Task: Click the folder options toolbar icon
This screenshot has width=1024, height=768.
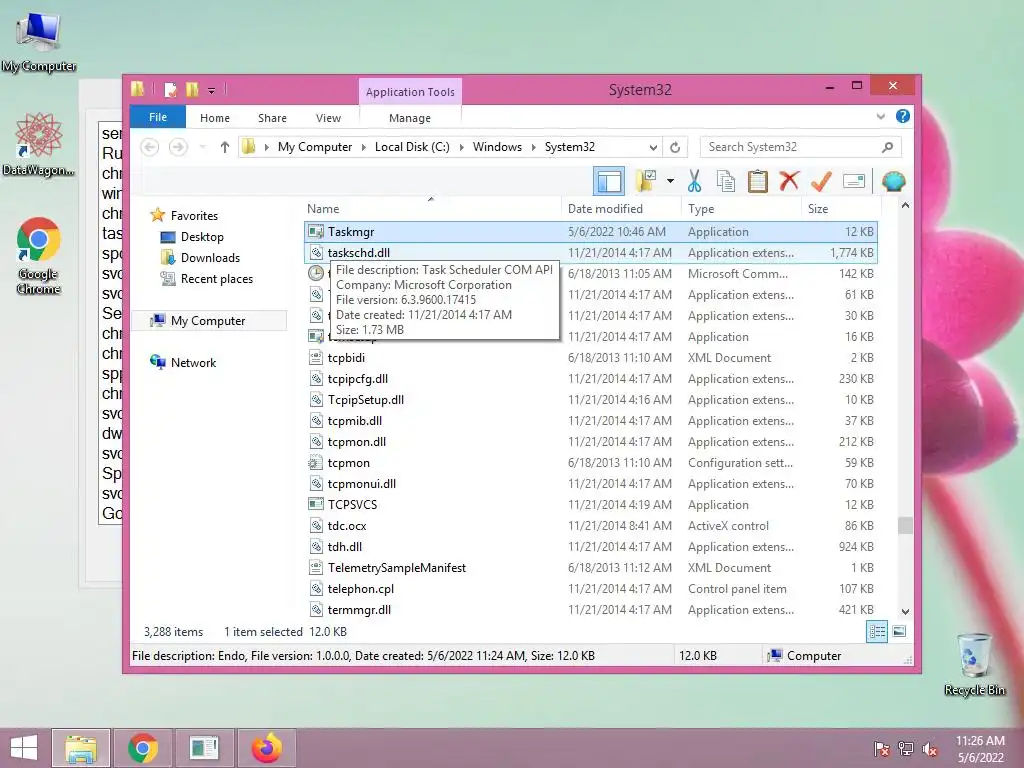Action: [646, 181]
